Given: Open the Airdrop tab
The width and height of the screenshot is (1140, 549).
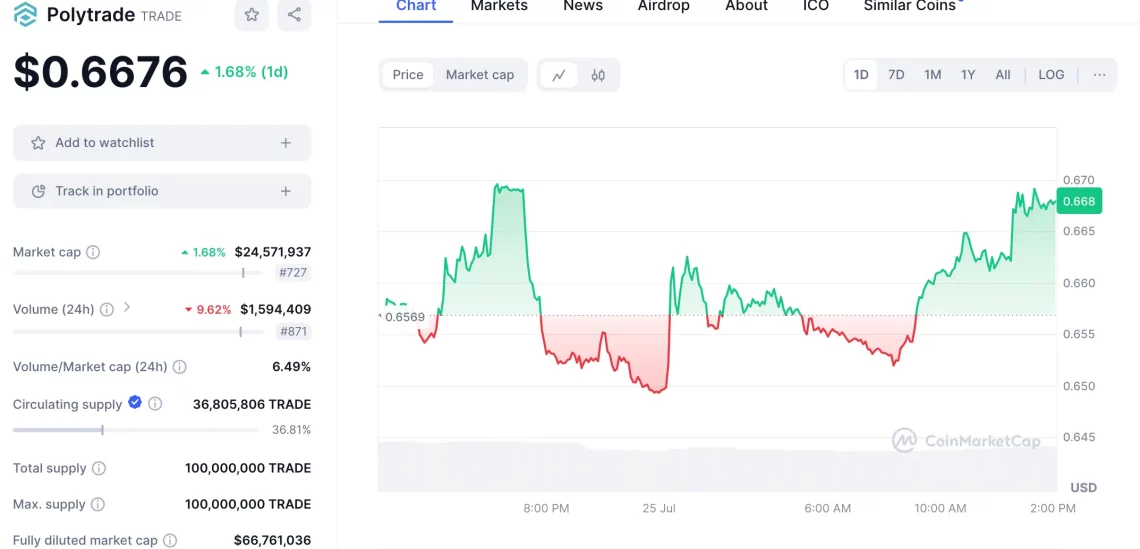Looking at the screenshot, I should click(664, 7).
